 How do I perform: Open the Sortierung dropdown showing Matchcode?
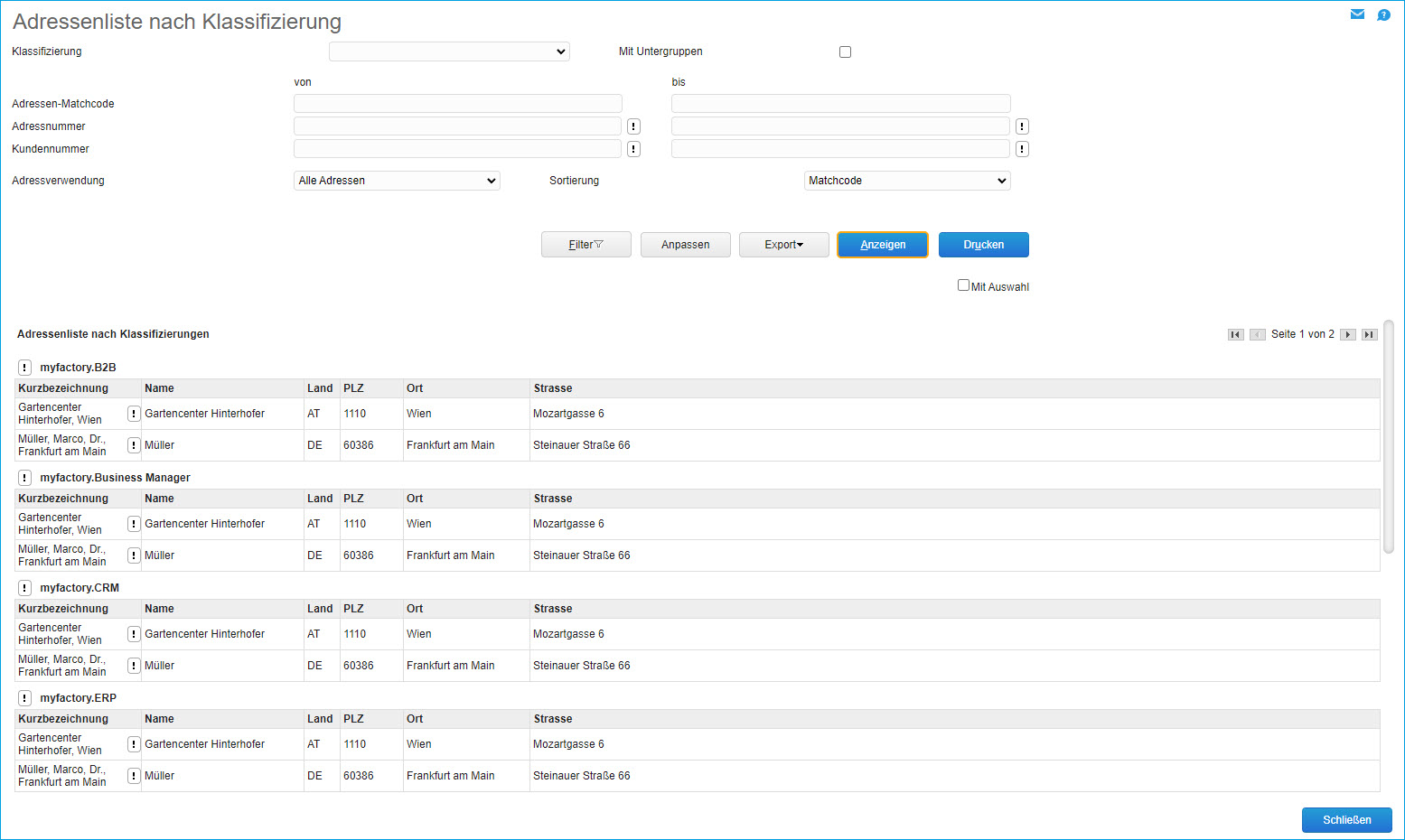point(907,181)
